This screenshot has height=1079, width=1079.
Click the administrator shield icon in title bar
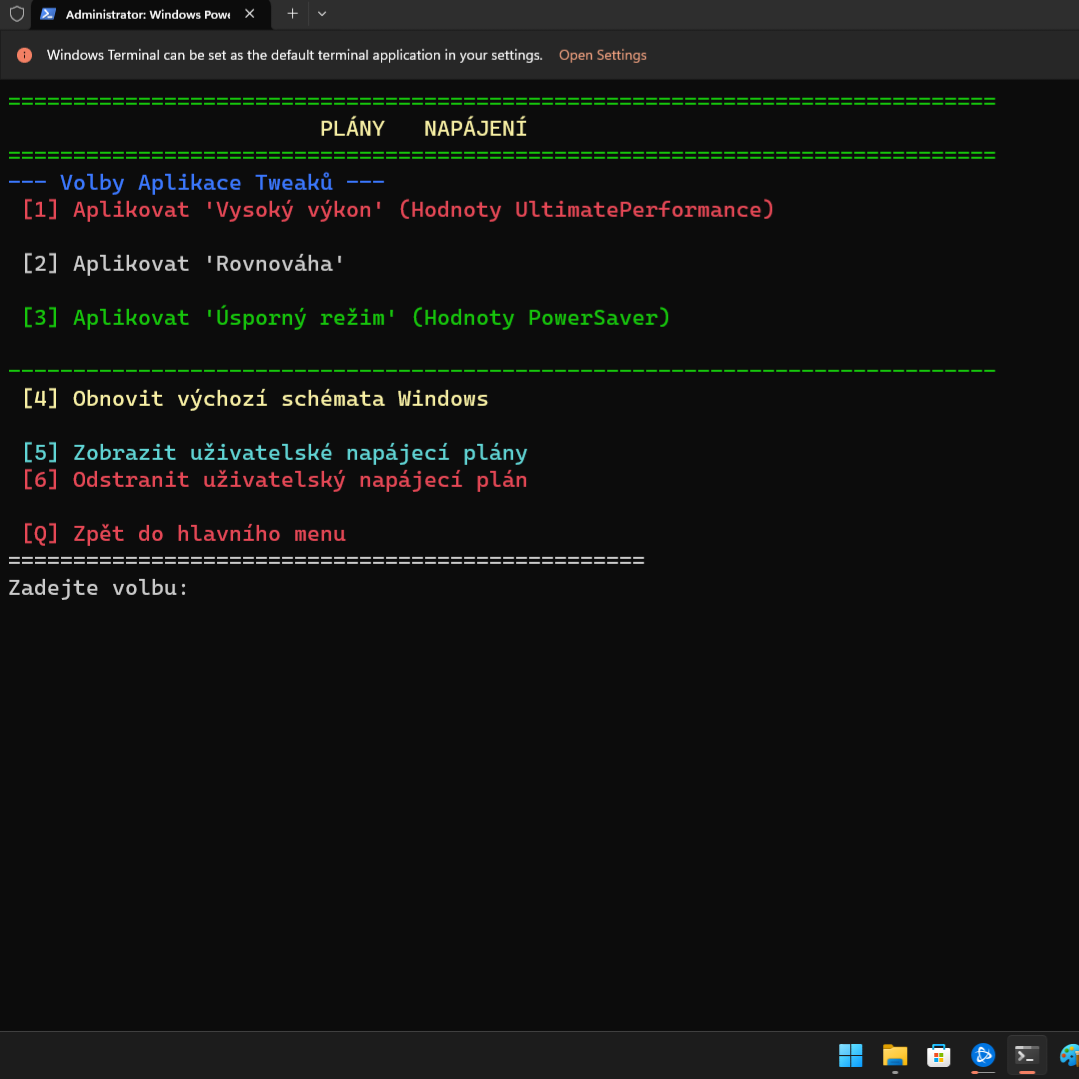[x=17, y=15]
